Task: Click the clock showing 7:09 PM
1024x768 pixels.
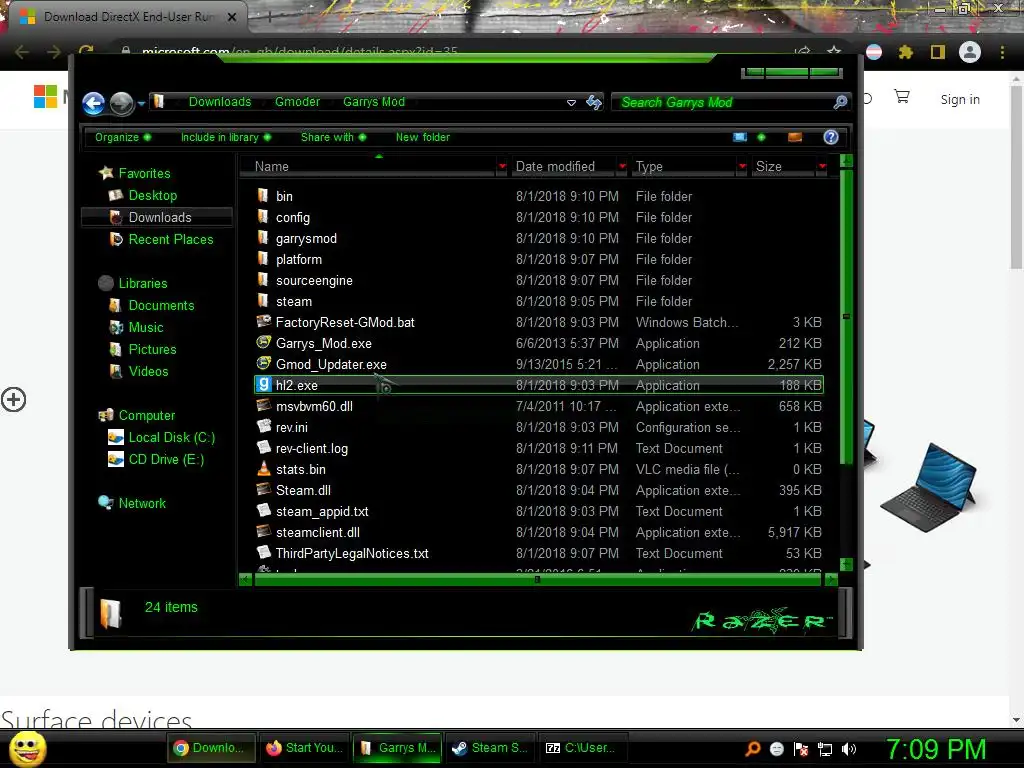Action: 936,749
